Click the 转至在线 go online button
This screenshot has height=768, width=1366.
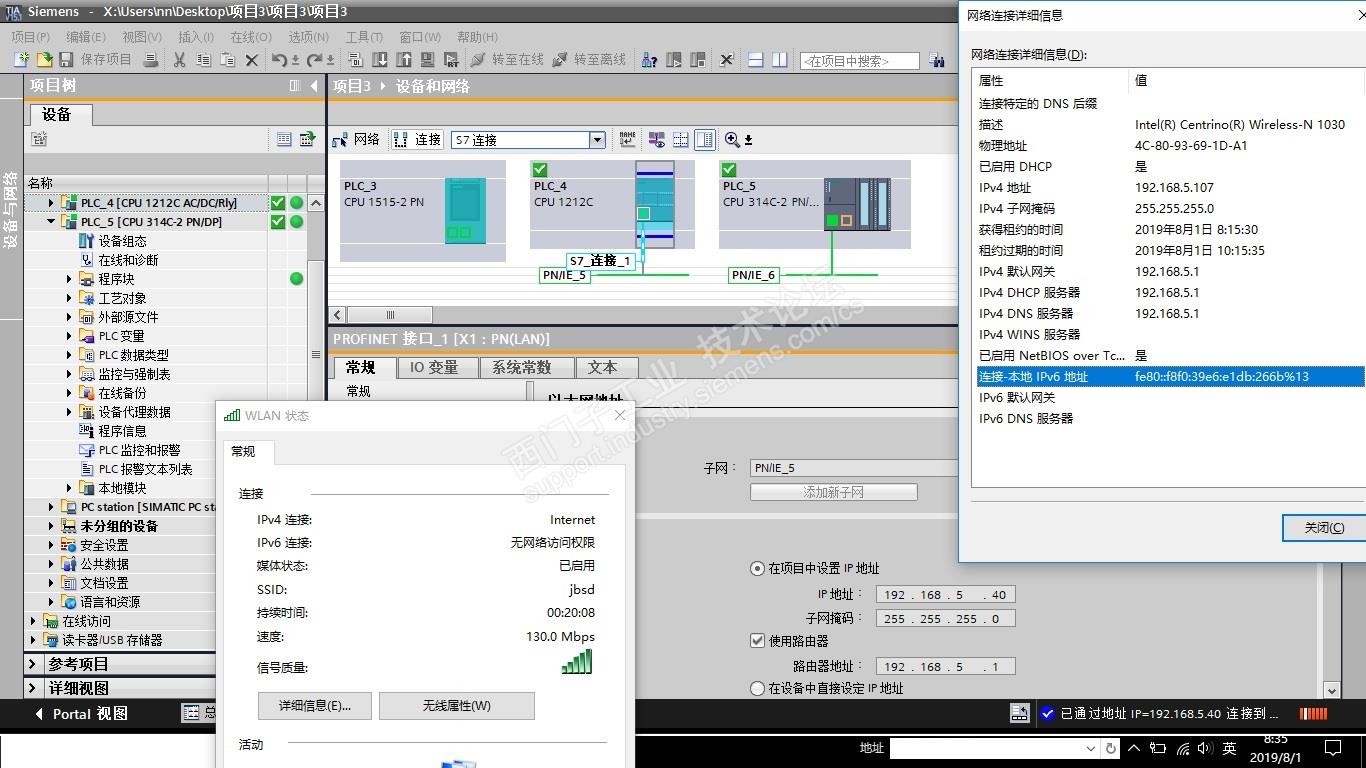tap(508, 60)
